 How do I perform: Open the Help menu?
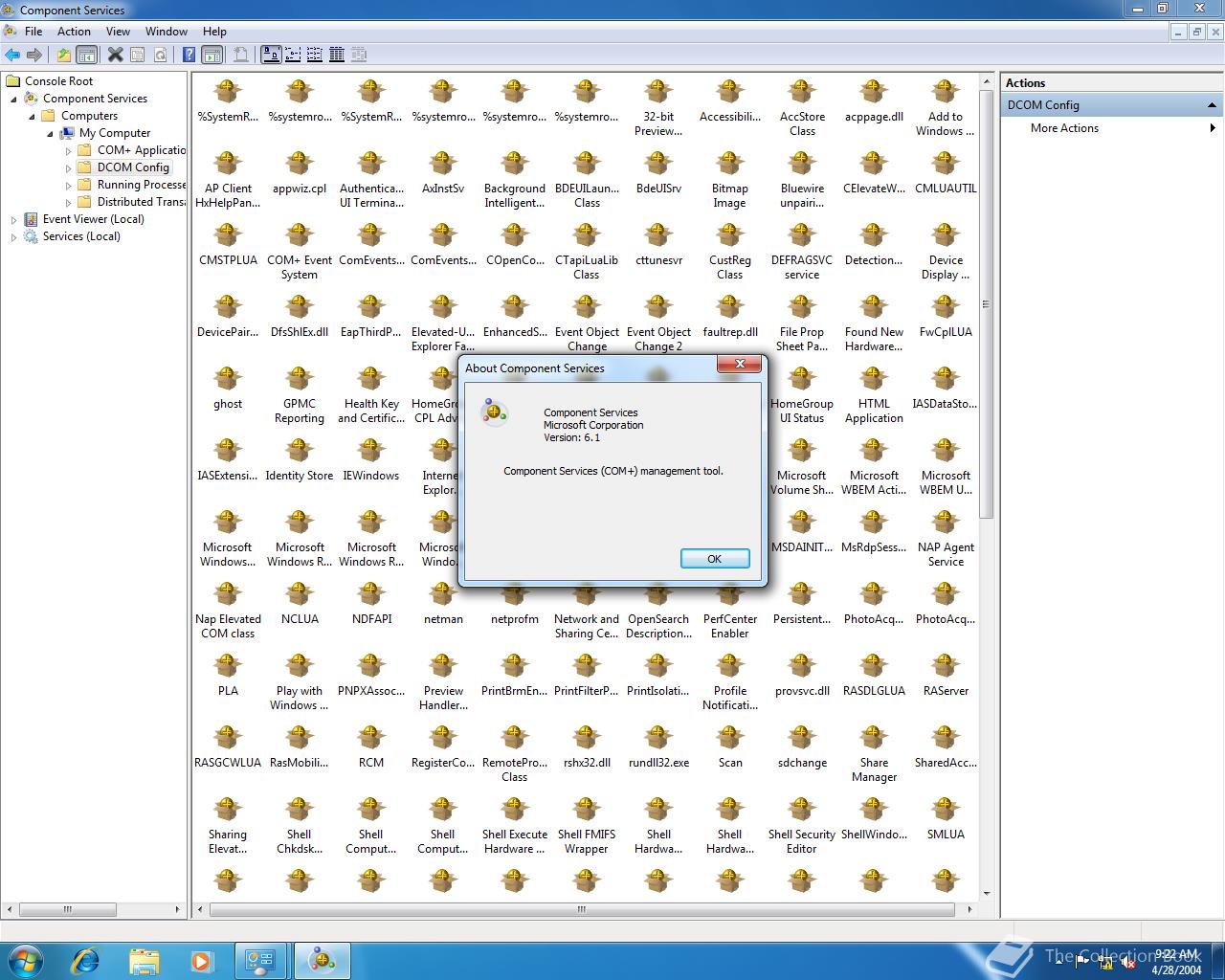pos(214,32)
